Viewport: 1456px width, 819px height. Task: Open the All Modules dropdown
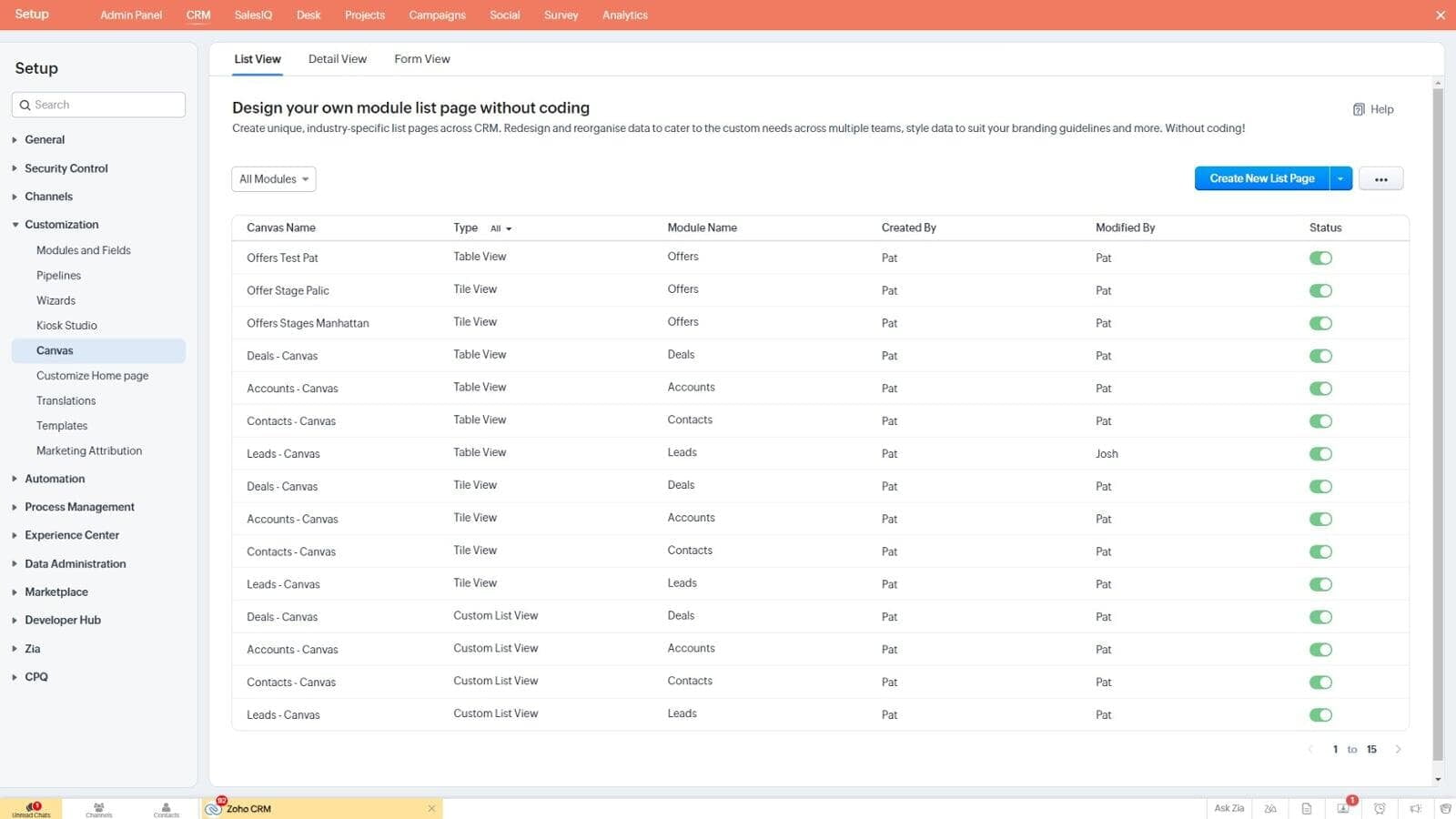[x=273, y=179]
